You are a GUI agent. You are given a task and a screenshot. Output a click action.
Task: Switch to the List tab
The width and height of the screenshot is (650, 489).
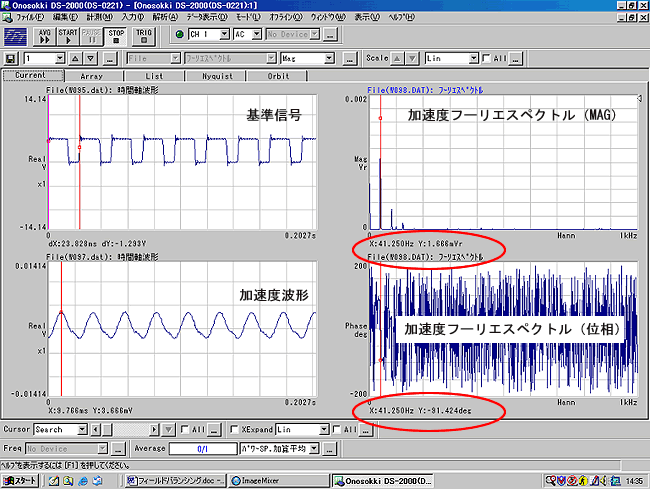(154, 76)
